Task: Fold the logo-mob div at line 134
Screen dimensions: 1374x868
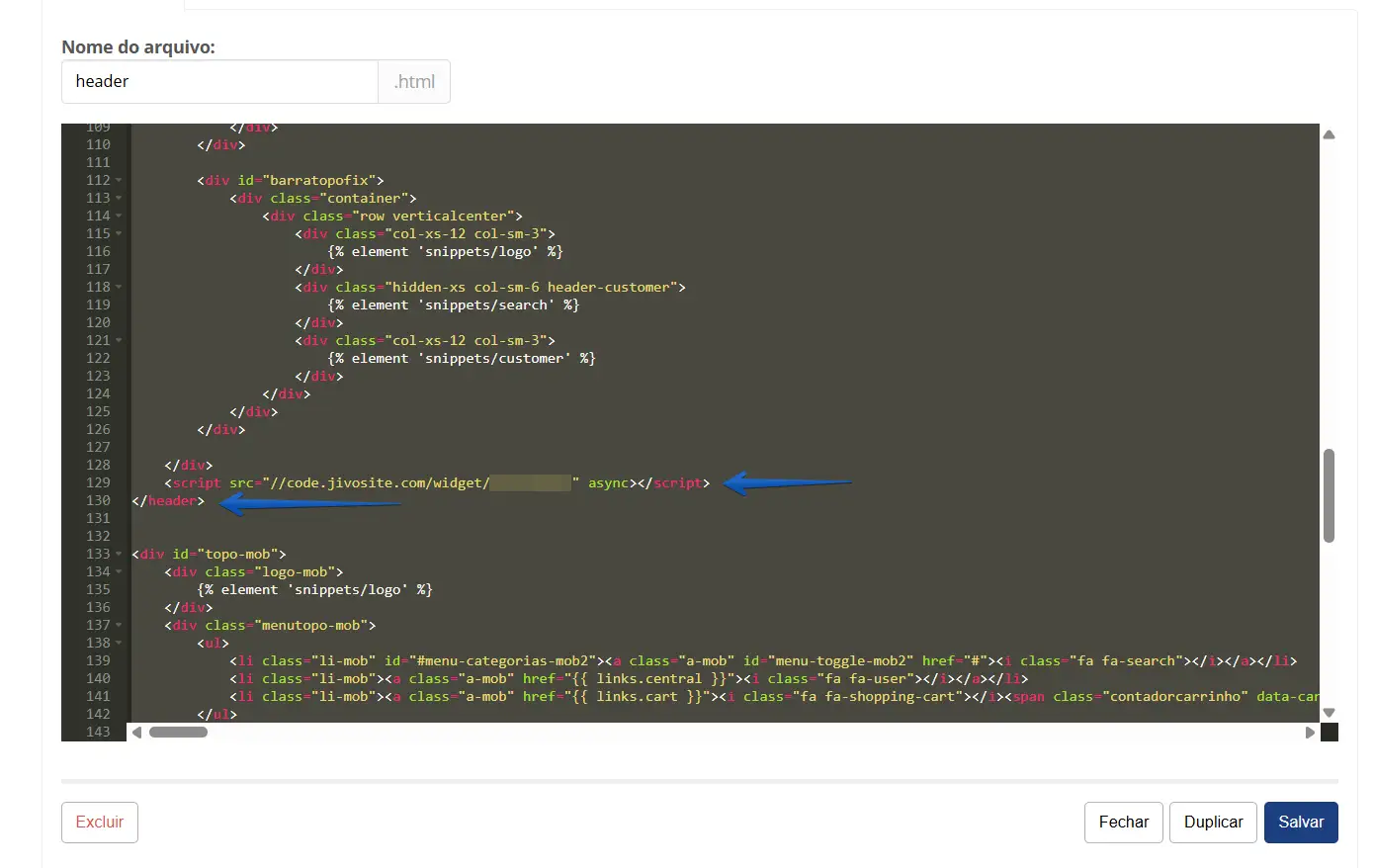Action: click(119, 572)
